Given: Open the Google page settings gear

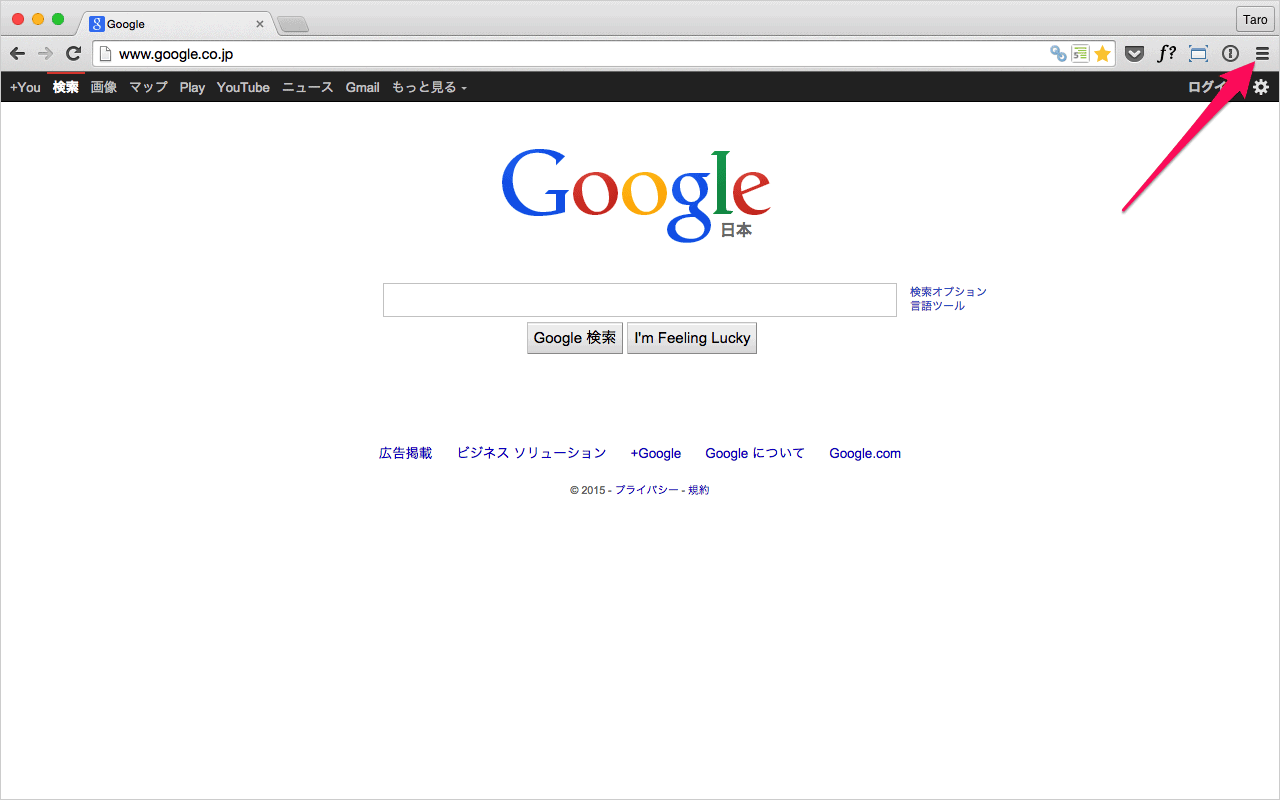Looking at the screenshot, I should coord(1260,87).
